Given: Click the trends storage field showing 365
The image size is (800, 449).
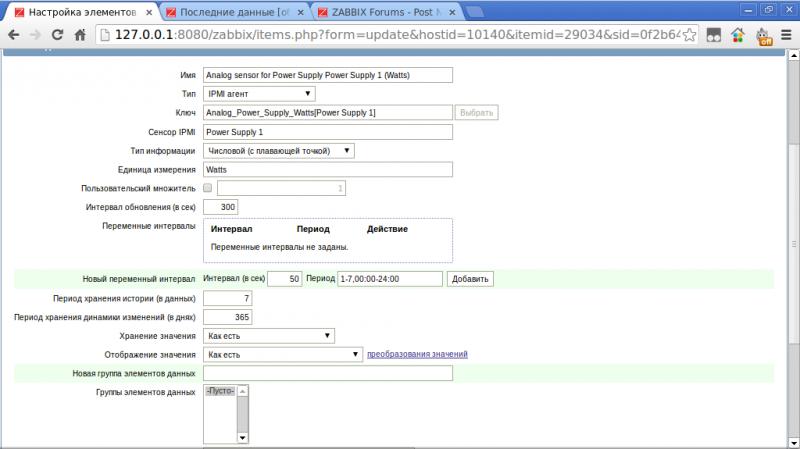Looking at the screenshot, I should 228,317.
